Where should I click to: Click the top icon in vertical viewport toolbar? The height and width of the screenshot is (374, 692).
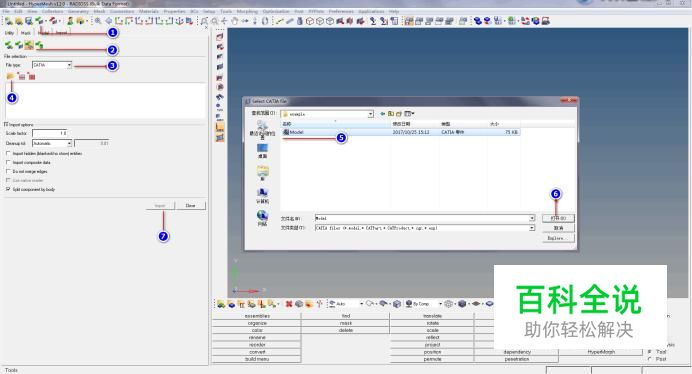(220, 37)
